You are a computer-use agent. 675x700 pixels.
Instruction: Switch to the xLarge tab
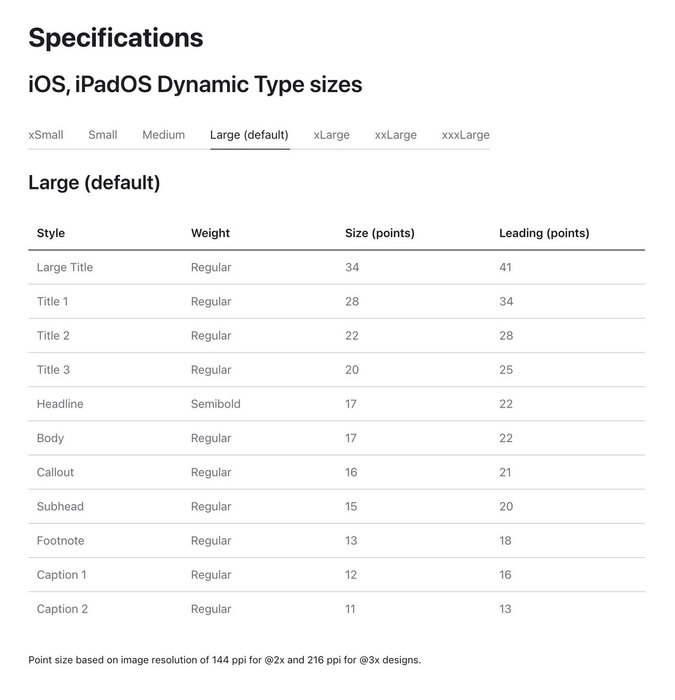point(331,135)
